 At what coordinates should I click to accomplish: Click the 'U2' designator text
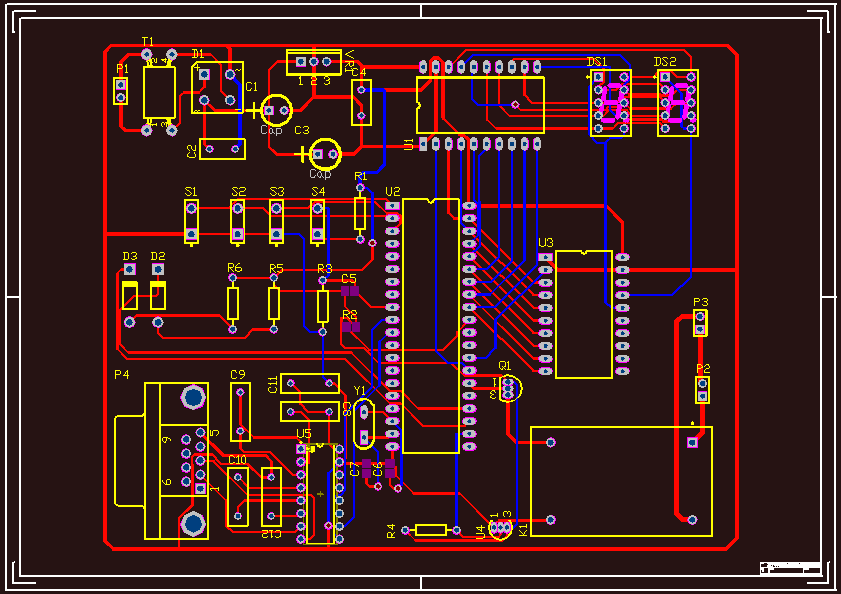pyautogui.click(x=393, y=192)
